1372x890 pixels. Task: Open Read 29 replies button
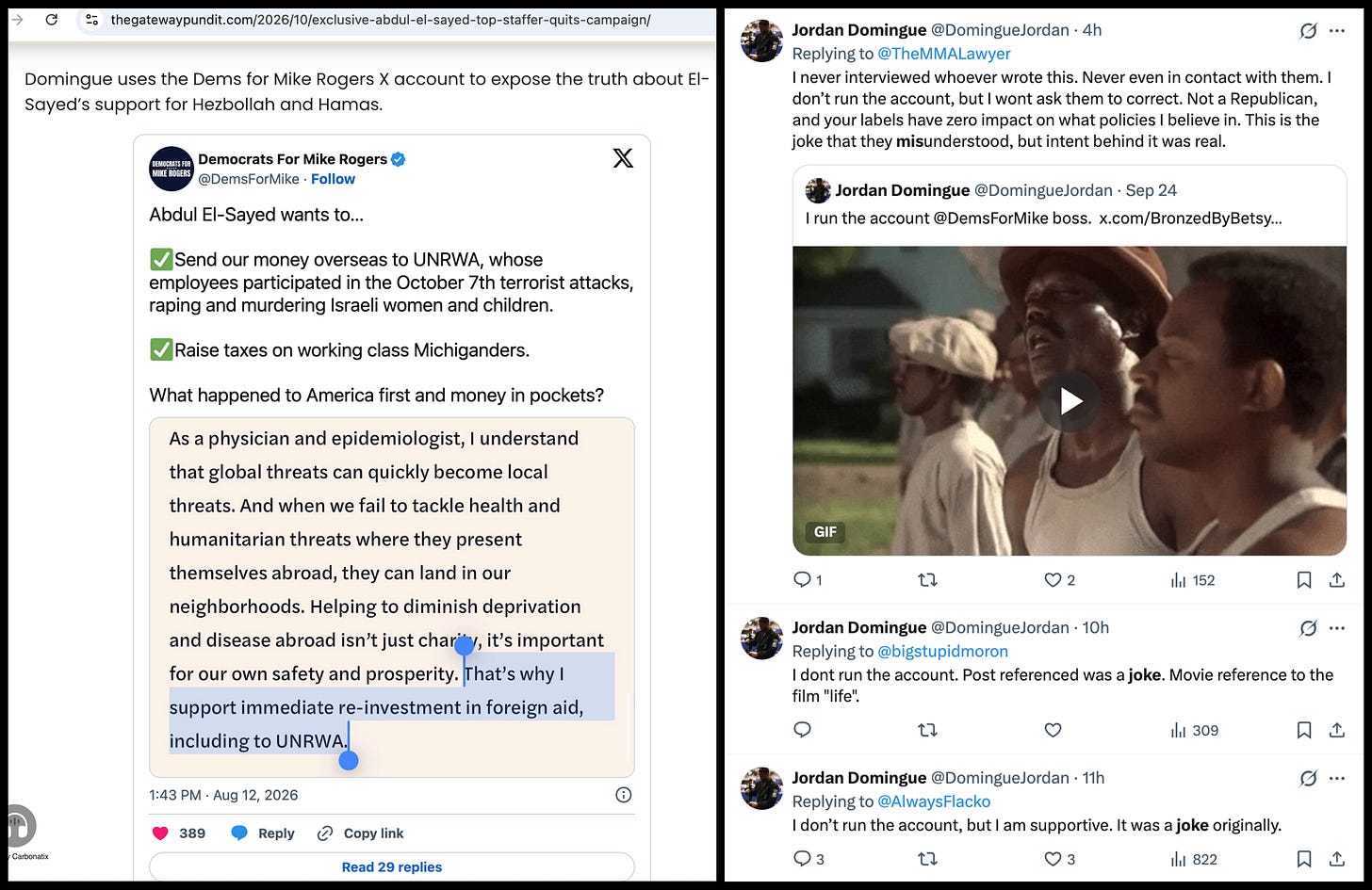click(392, 867)
